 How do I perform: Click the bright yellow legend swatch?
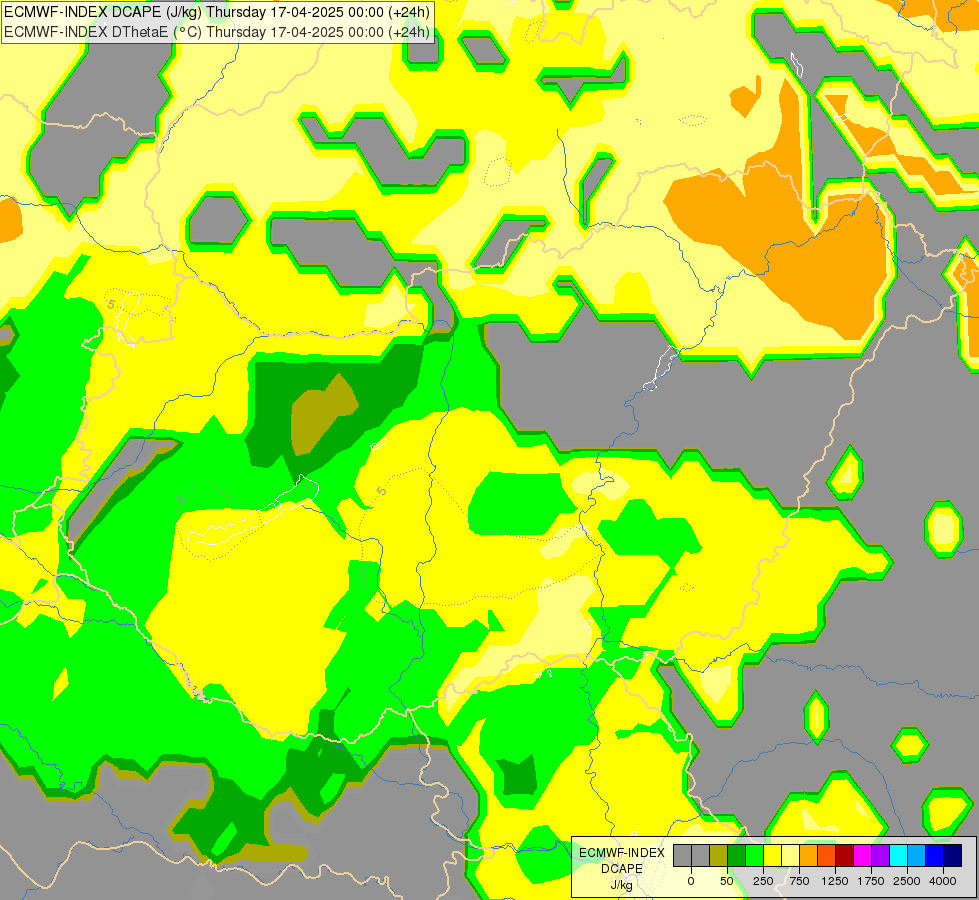[772, 856]
